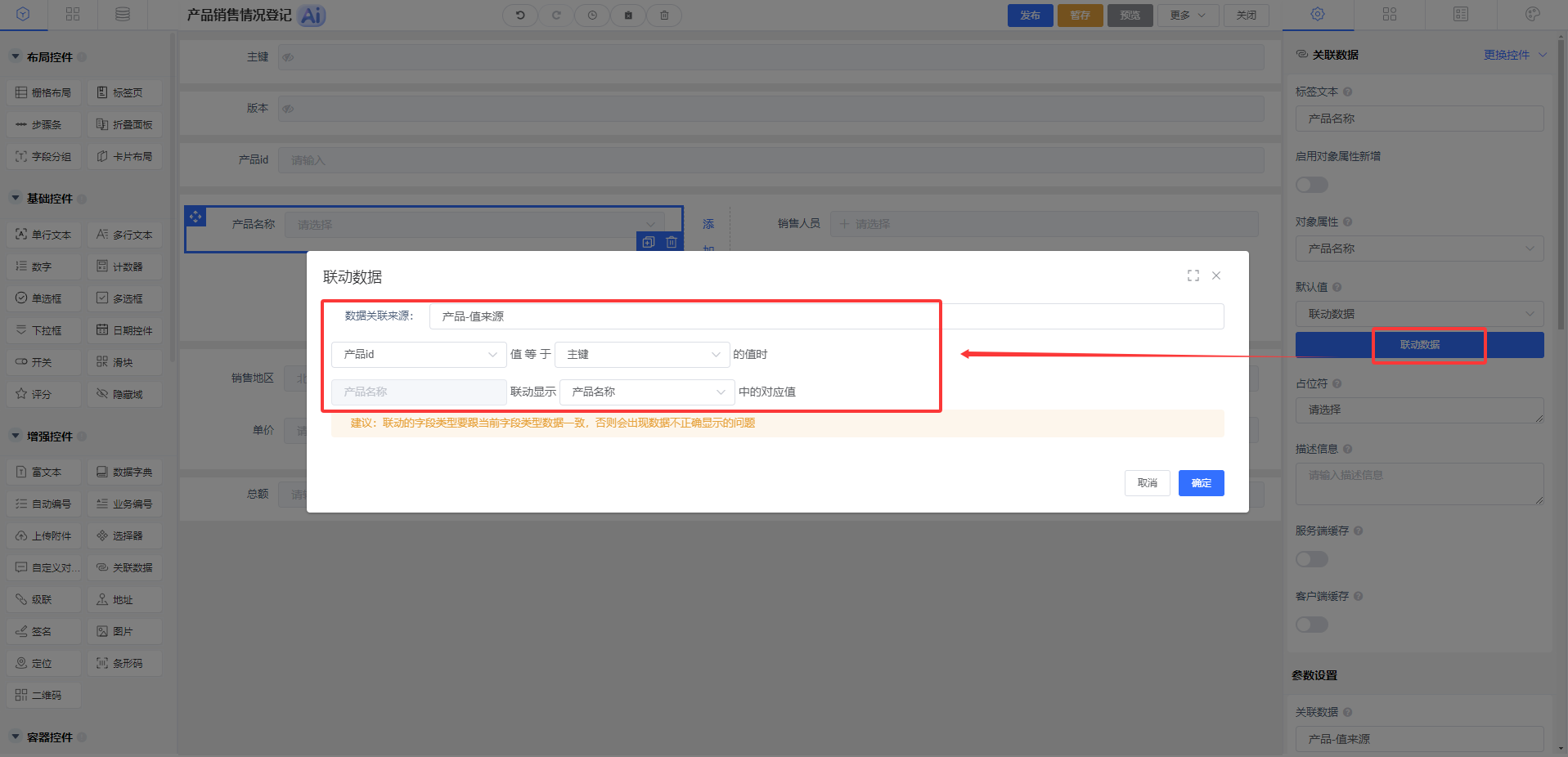Open the history clock icon
This screenshot has height=757, width=1568.
click(x=592, y=15)
